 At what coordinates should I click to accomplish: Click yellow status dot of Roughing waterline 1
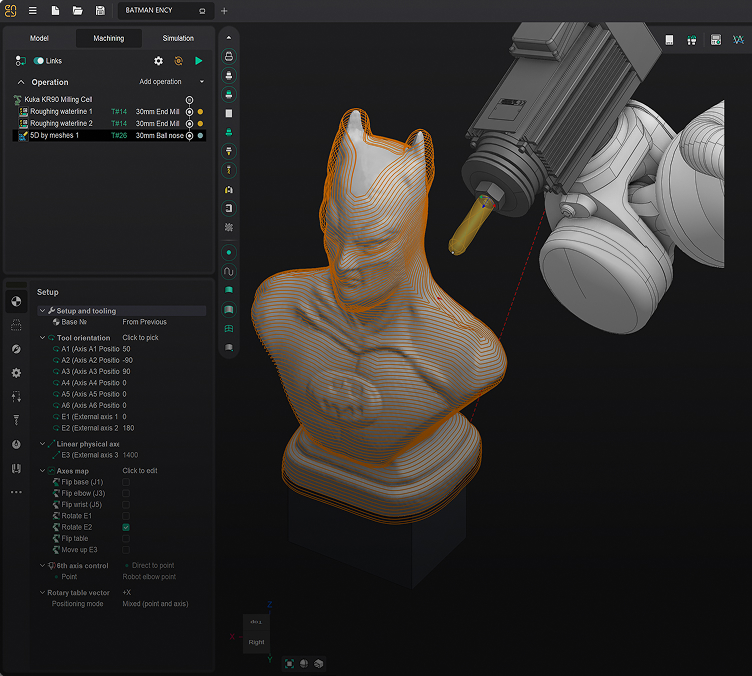click(200, 112)
